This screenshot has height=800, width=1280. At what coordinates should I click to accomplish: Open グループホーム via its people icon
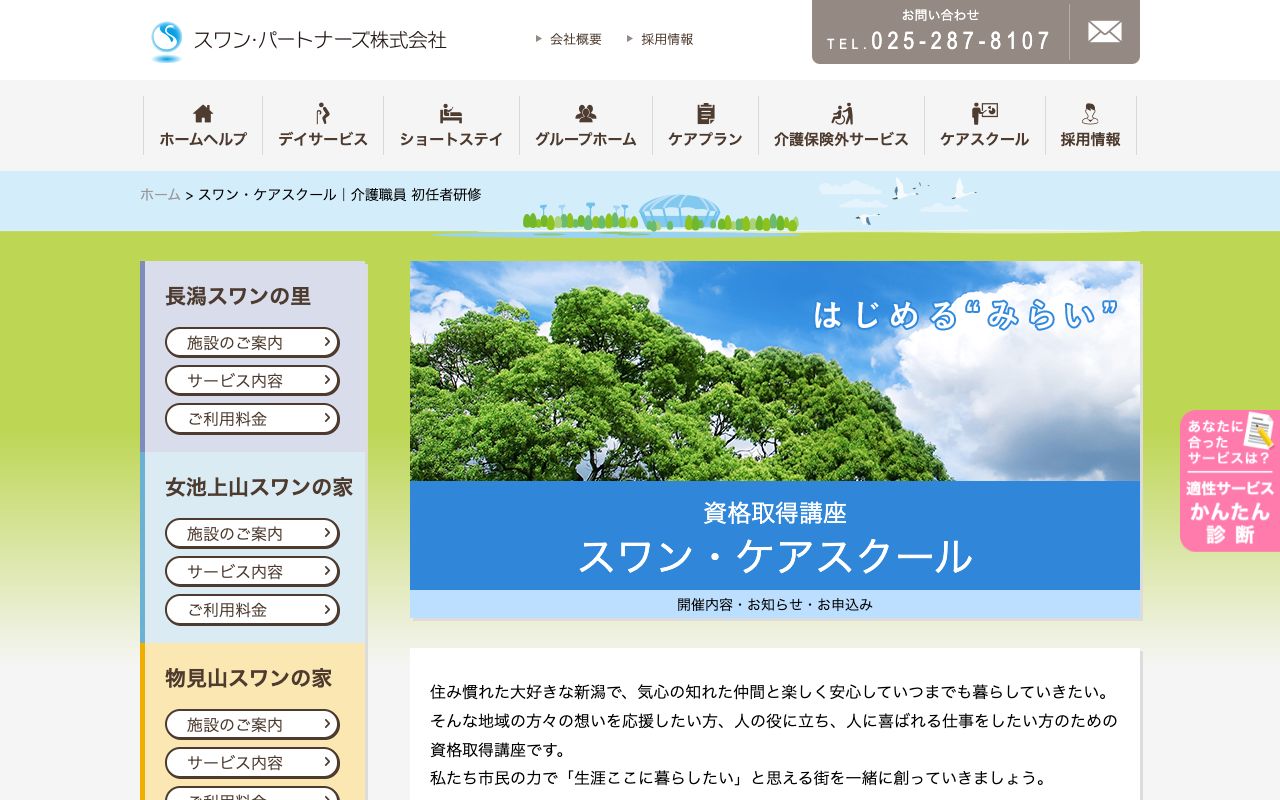pyautogui.click(x=585, y=112)
